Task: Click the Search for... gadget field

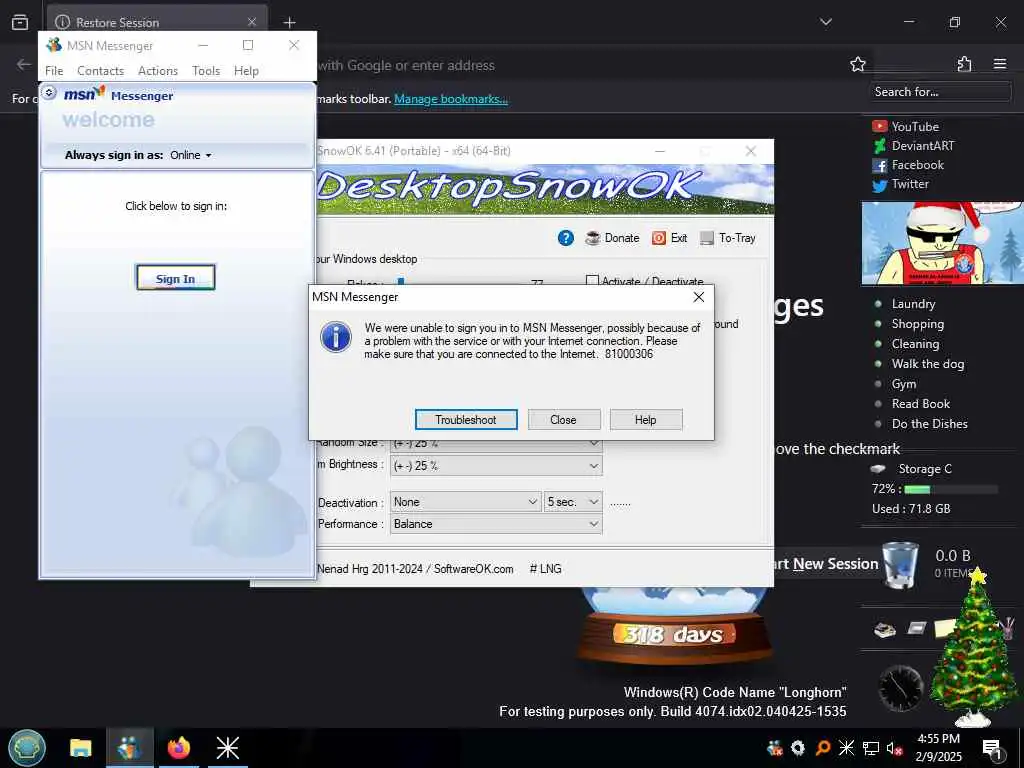Action: click(x=941, y=92)
